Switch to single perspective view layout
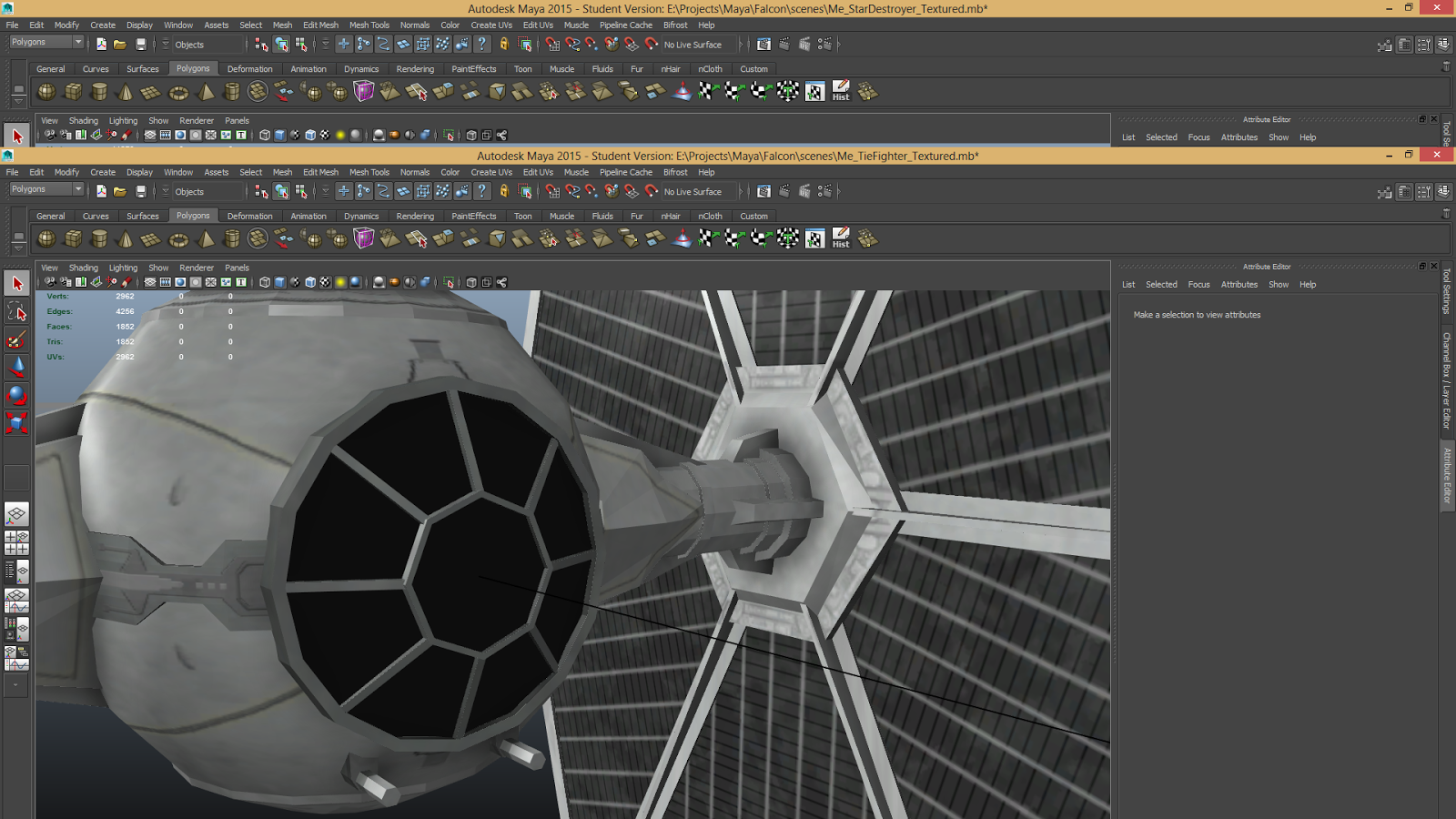The width and height of the screenshot is (1456, 819). pyautogui.click(x=16, y=515)
